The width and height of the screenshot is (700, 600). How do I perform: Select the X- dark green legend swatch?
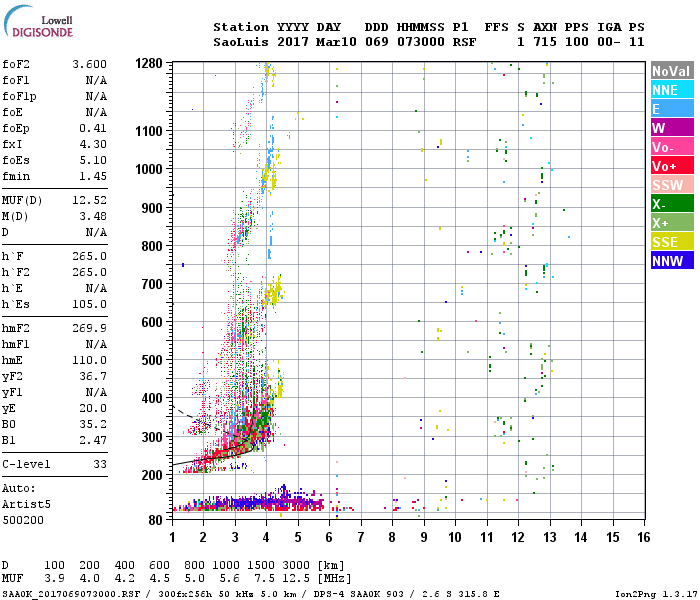coord(672,204)
